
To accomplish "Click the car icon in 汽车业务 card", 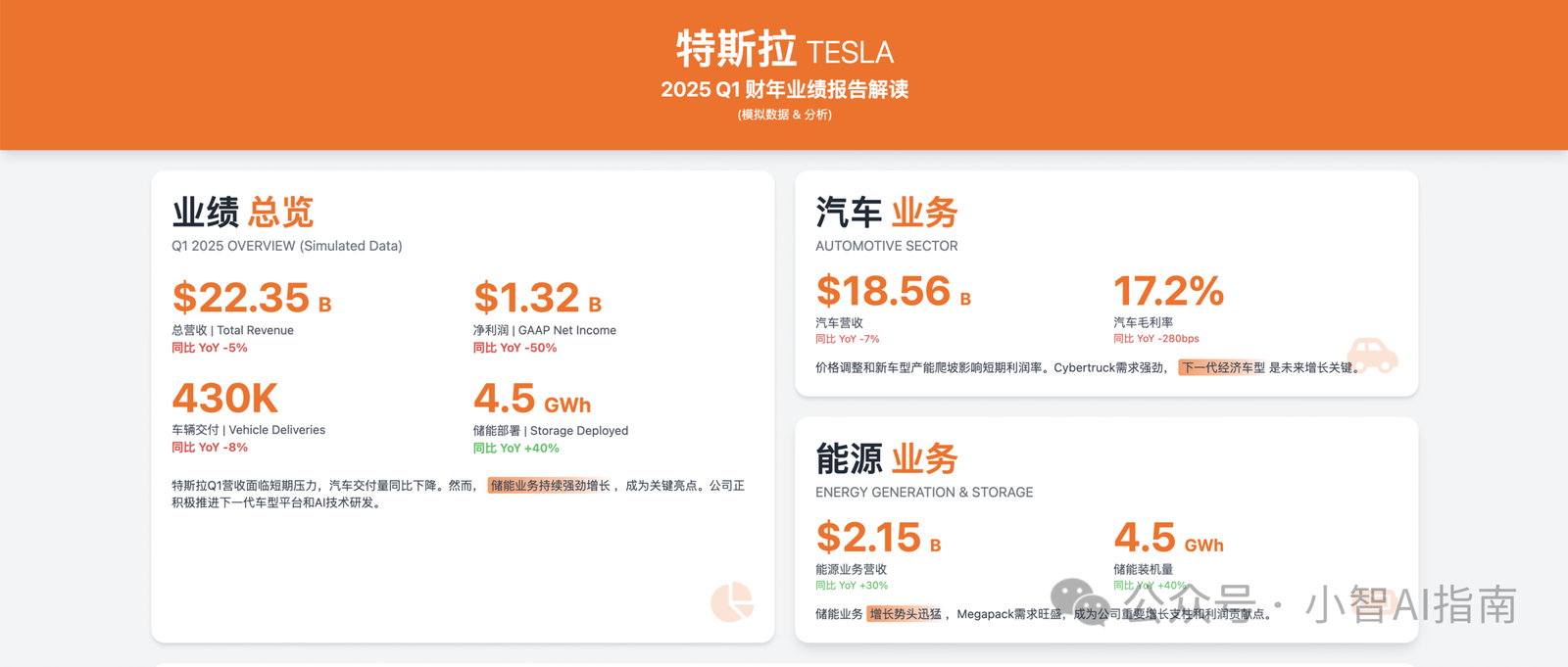I will tap(1372, 355).
